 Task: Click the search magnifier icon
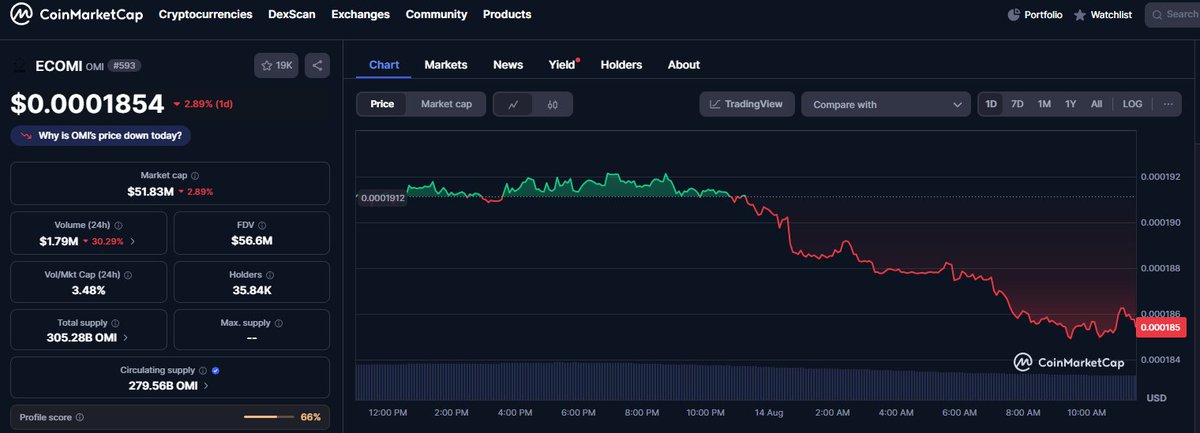[x=1158, y=15]
